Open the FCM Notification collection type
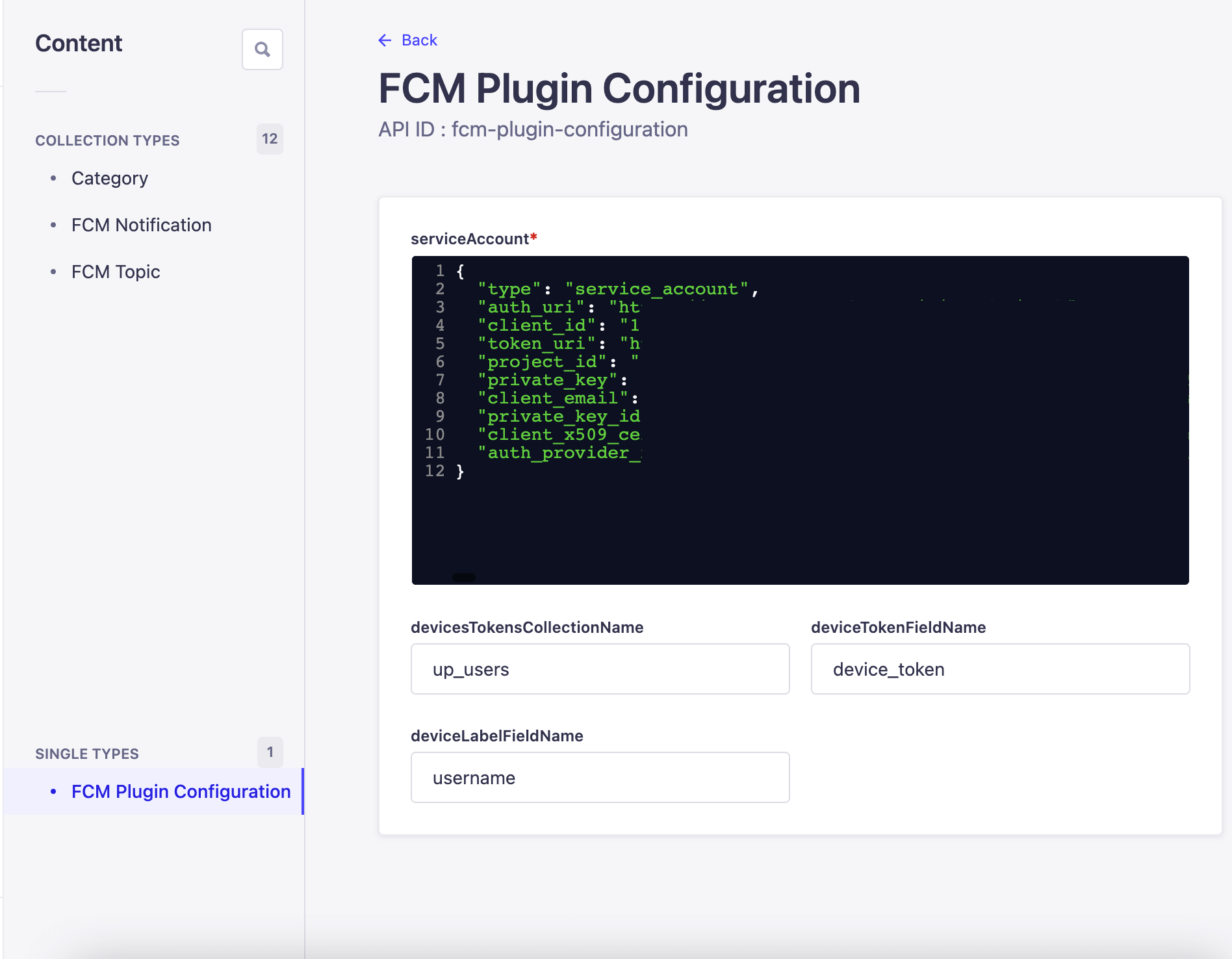 click(x=142, y=225)
